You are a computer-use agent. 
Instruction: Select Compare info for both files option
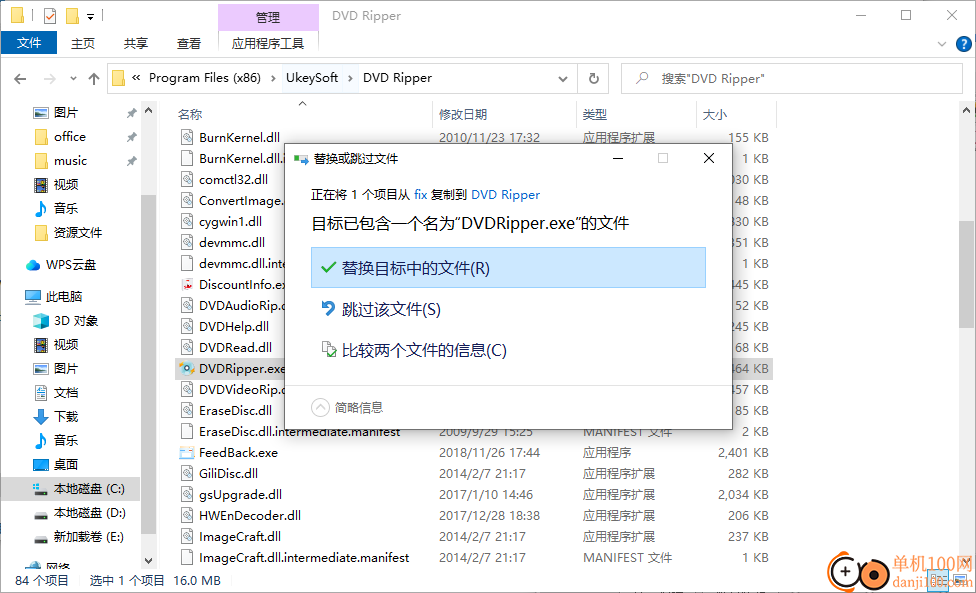click(x=413, y=350)
